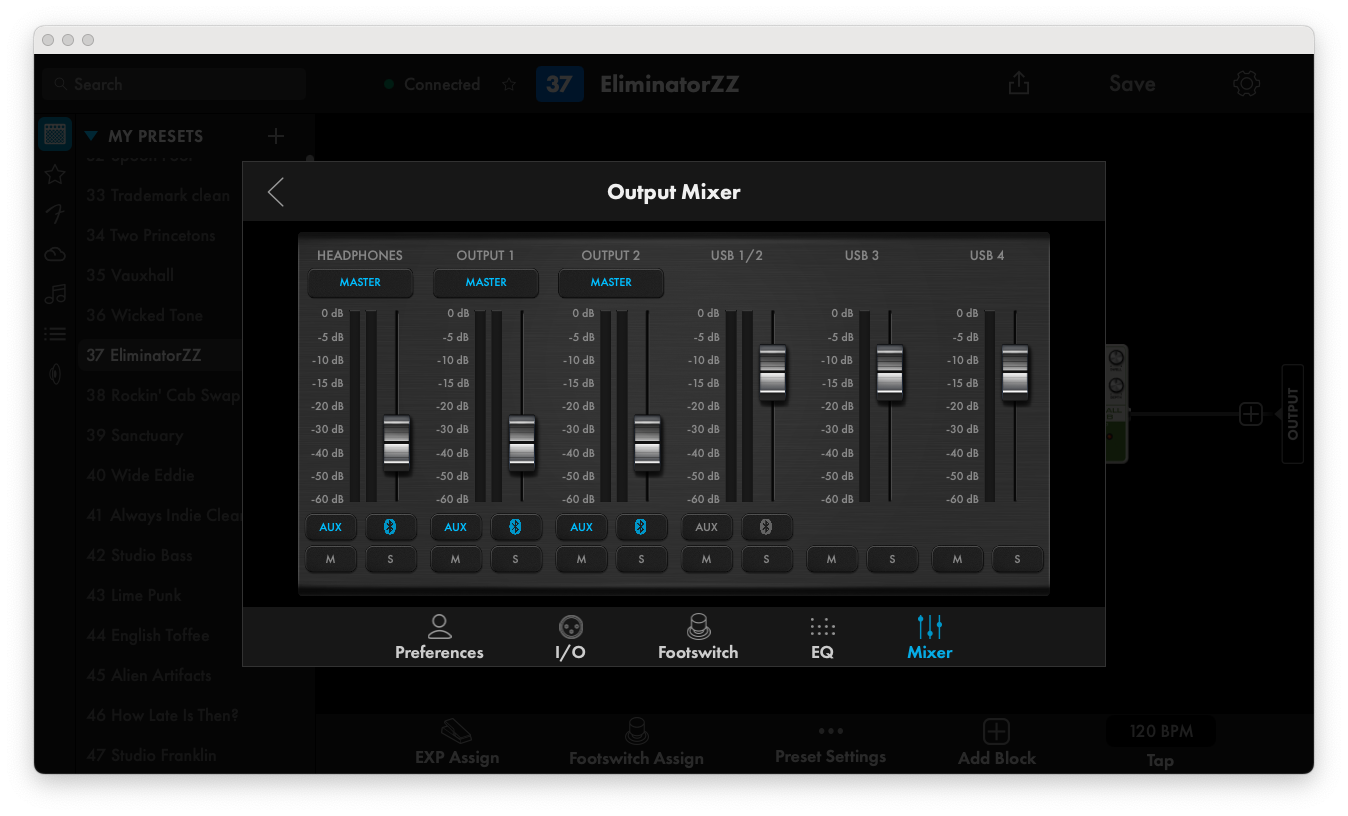Viewport: 1348px width, 816px height.
Task: Open the Preferences settings panel
Action: tap(439, 637)
